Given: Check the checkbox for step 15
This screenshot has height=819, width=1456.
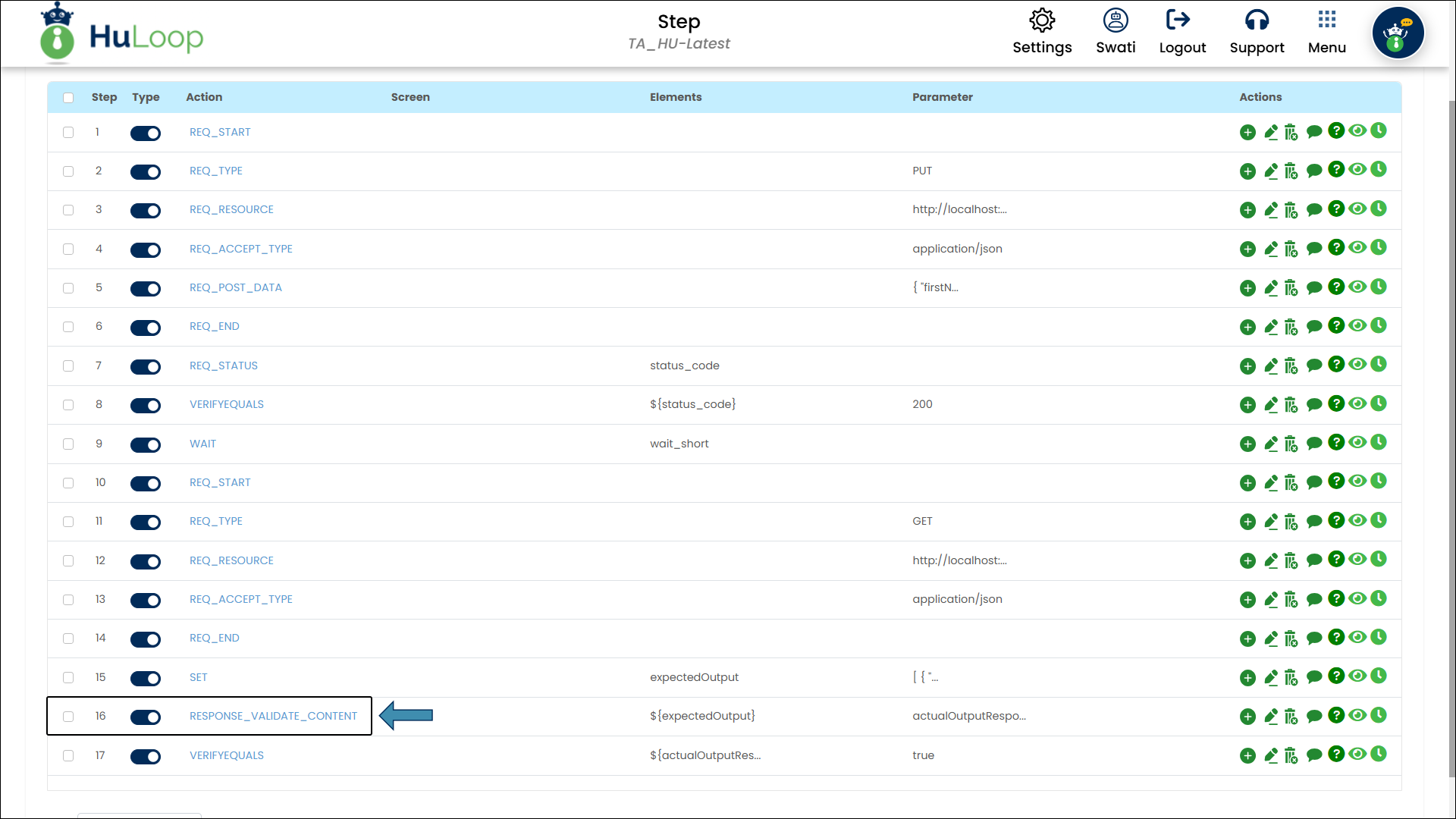Looking at the screenshot, I should coord(68,678).
